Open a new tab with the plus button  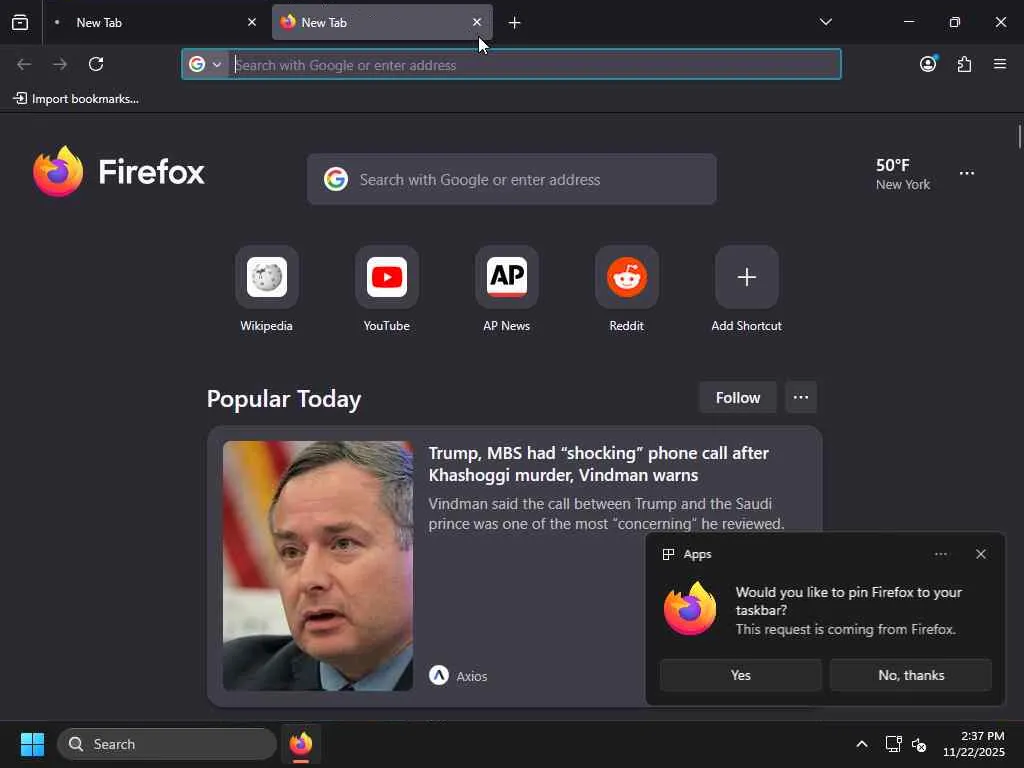[x=515, y=23]
